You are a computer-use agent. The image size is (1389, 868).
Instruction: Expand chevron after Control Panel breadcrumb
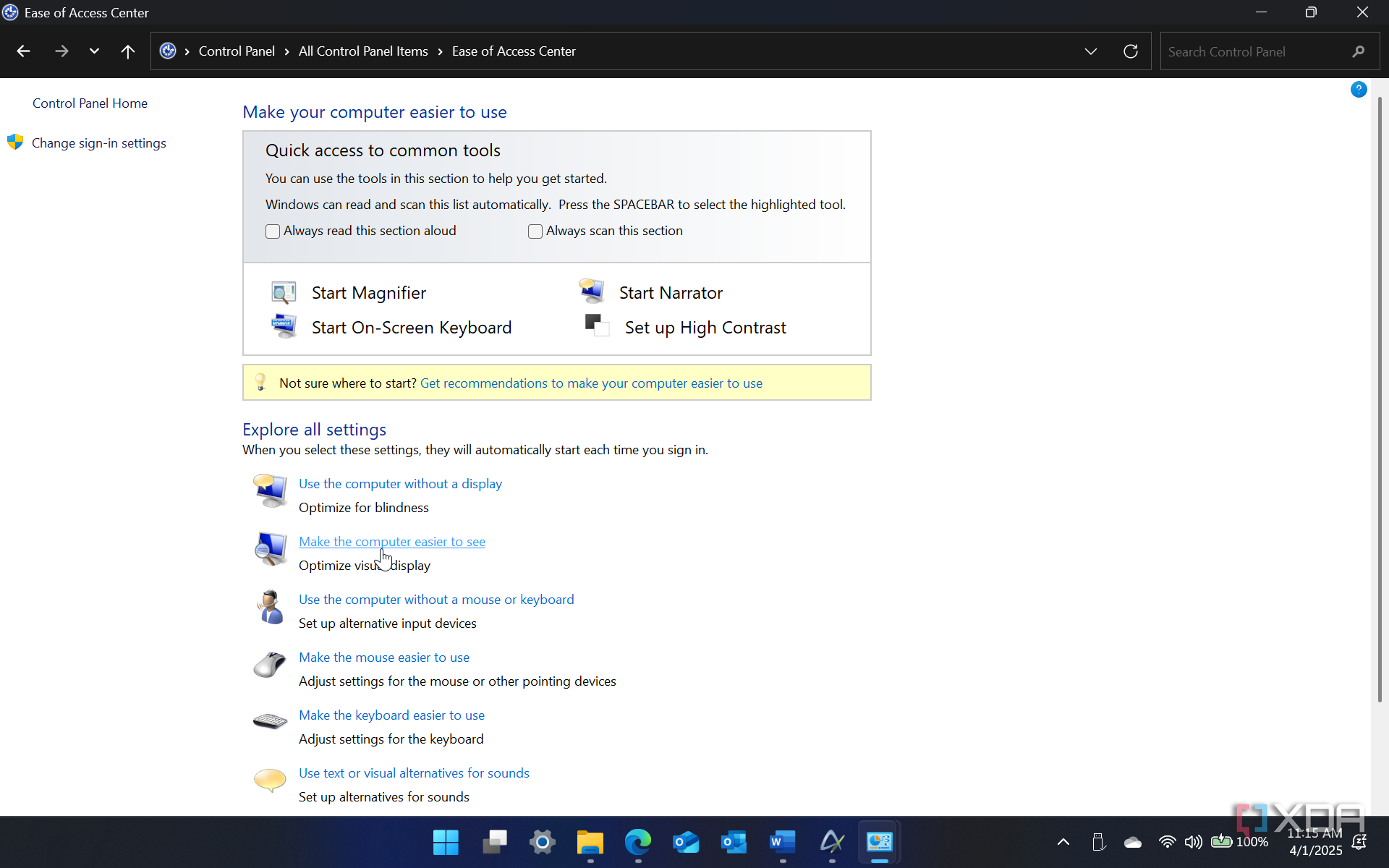(x=287, y=51)
